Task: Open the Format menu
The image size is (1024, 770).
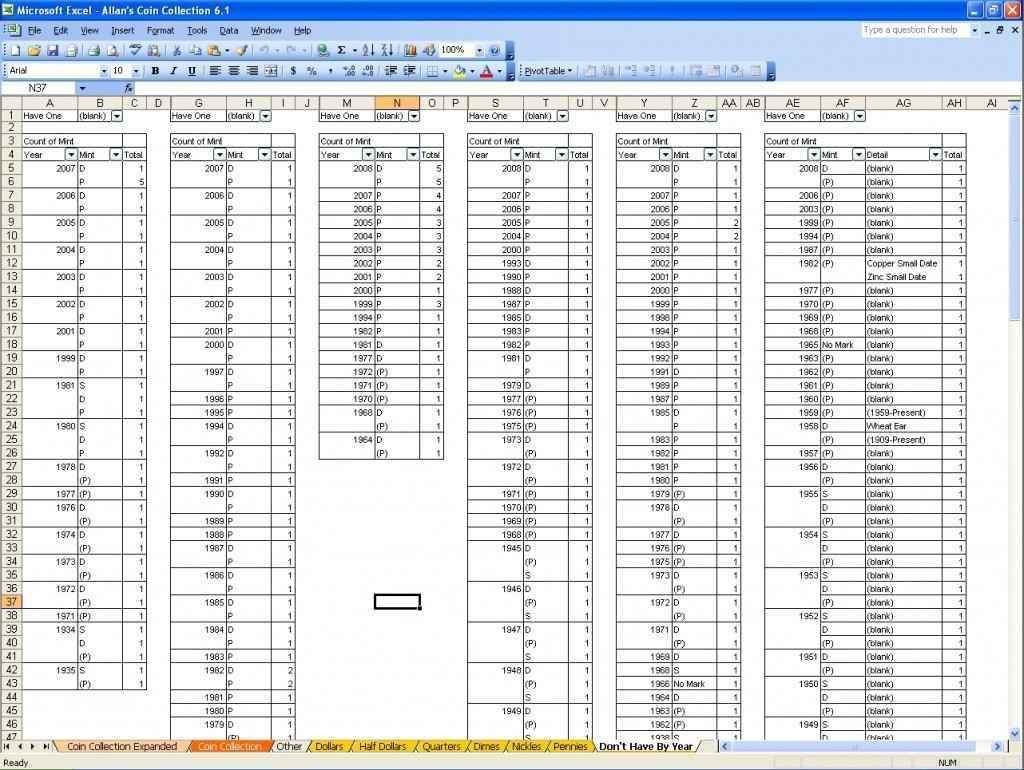Action: point(160,30)
